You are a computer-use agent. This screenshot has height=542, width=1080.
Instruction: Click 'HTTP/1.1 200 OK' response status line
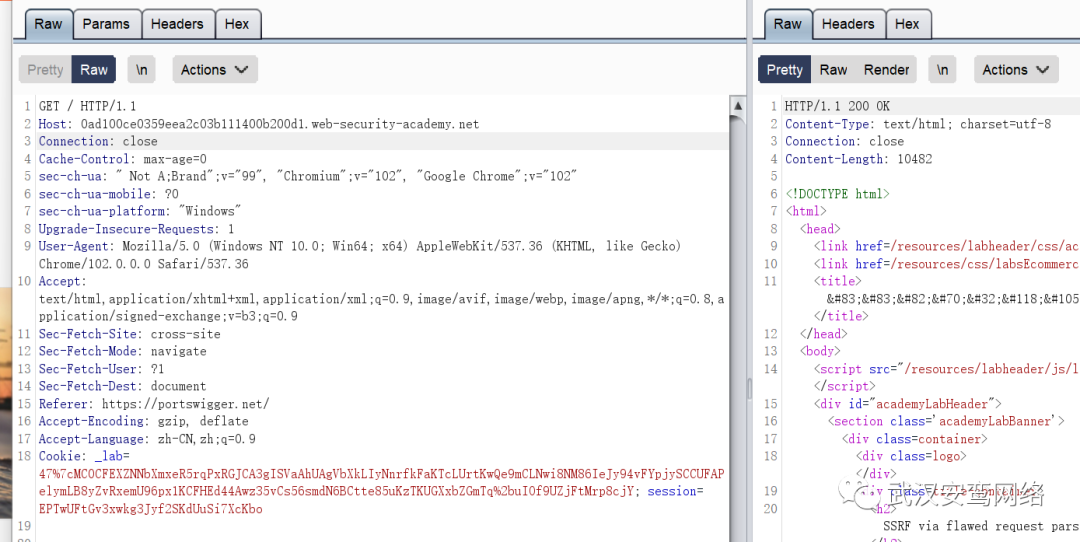(837, 106)
